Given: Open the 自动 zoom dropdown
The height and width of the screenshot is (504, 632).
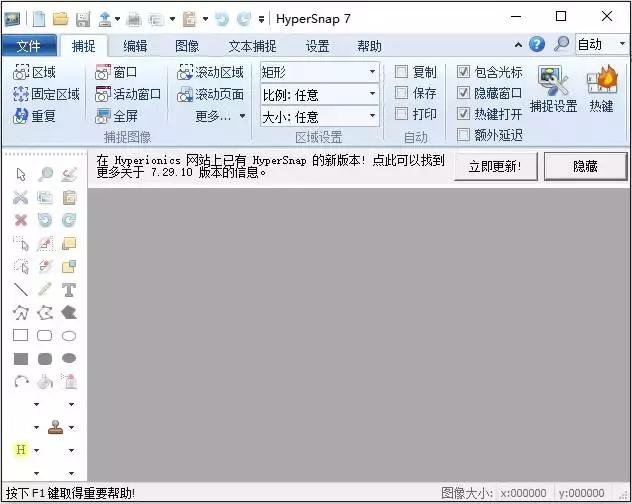Looking at the screenshot, I should 602,44.
